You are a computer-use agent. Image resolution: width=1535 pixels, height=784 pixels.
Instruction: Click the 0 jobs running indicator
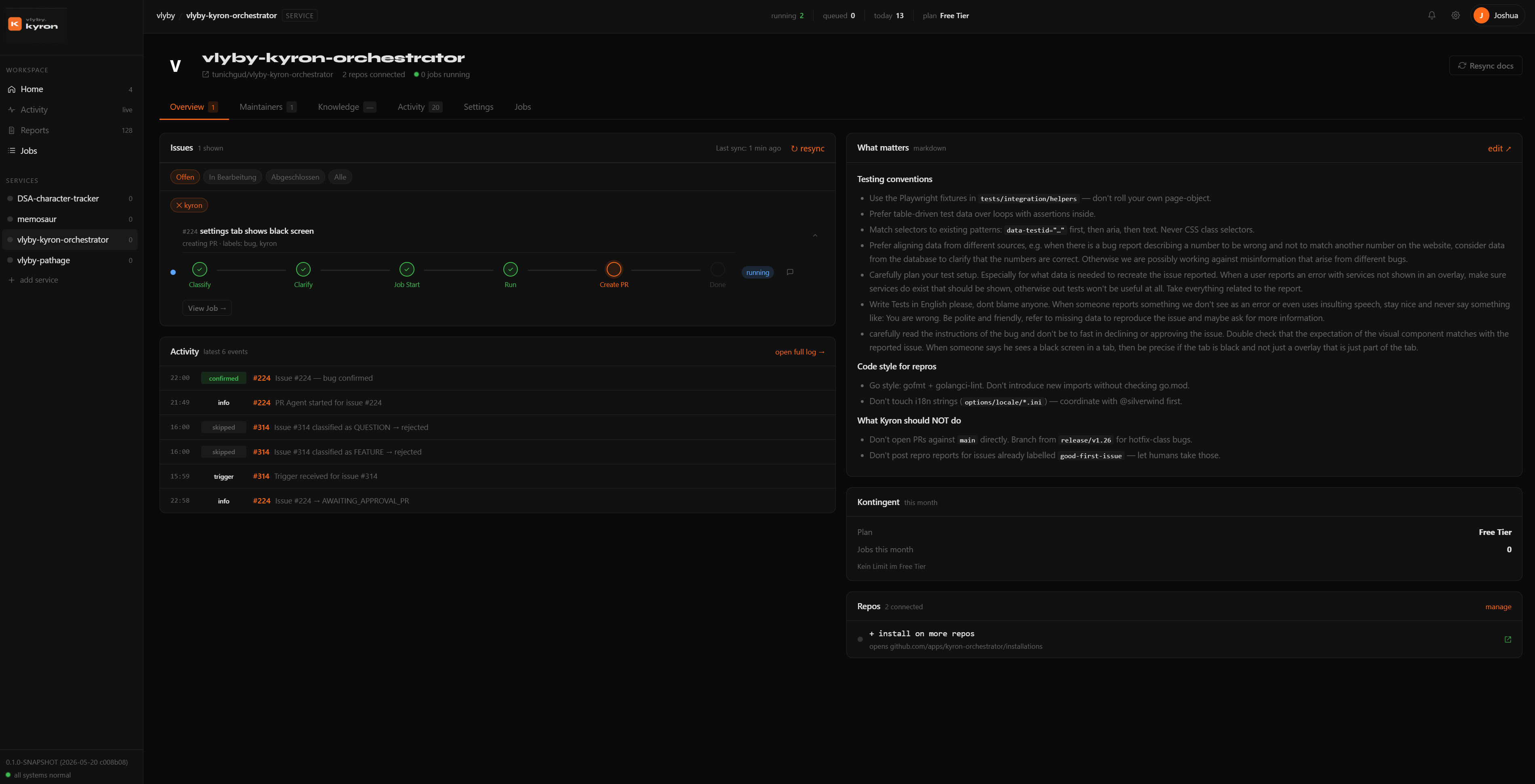coord(442,74)
